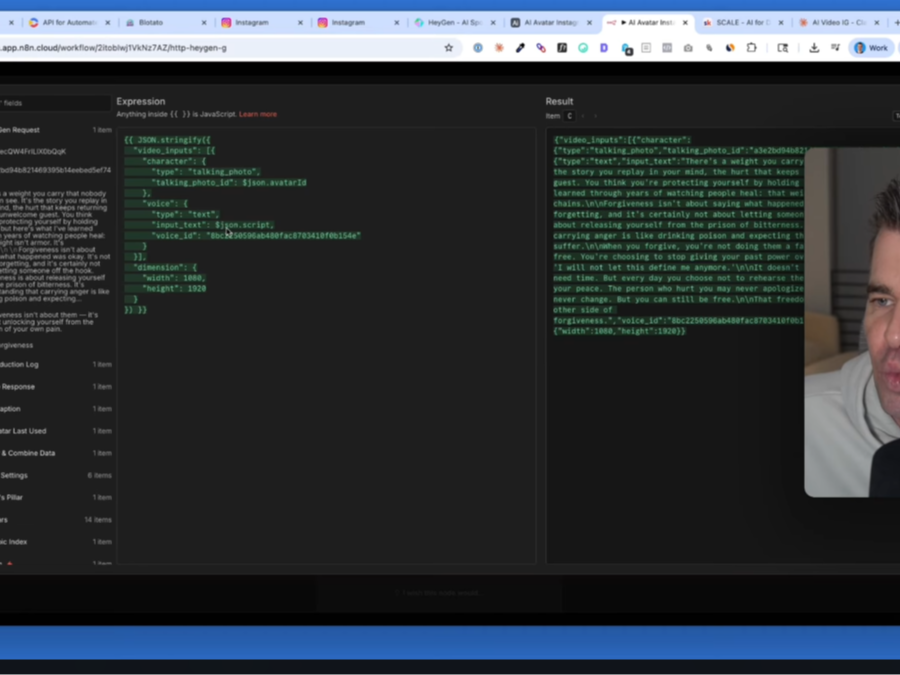Click the Result output JSON text
900x675 pixels.
pos(678,235)
